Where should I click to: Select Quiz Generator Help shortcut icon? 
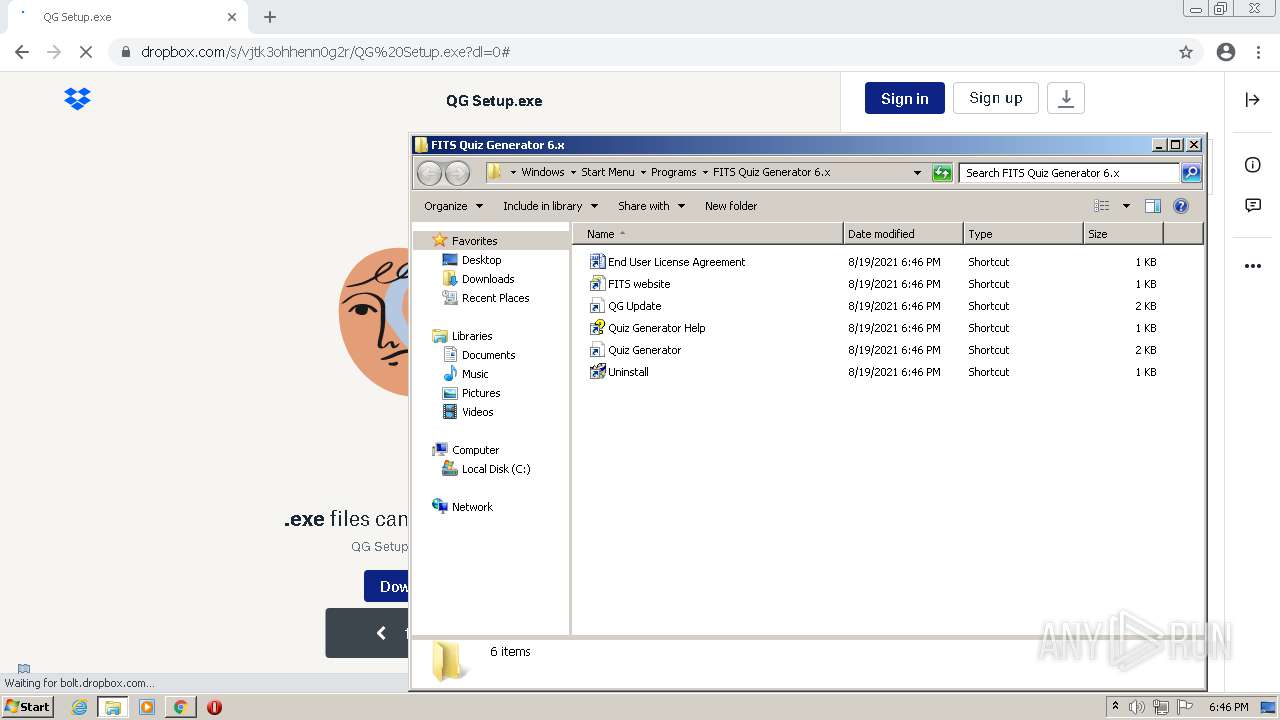click(x=597, y=328)
